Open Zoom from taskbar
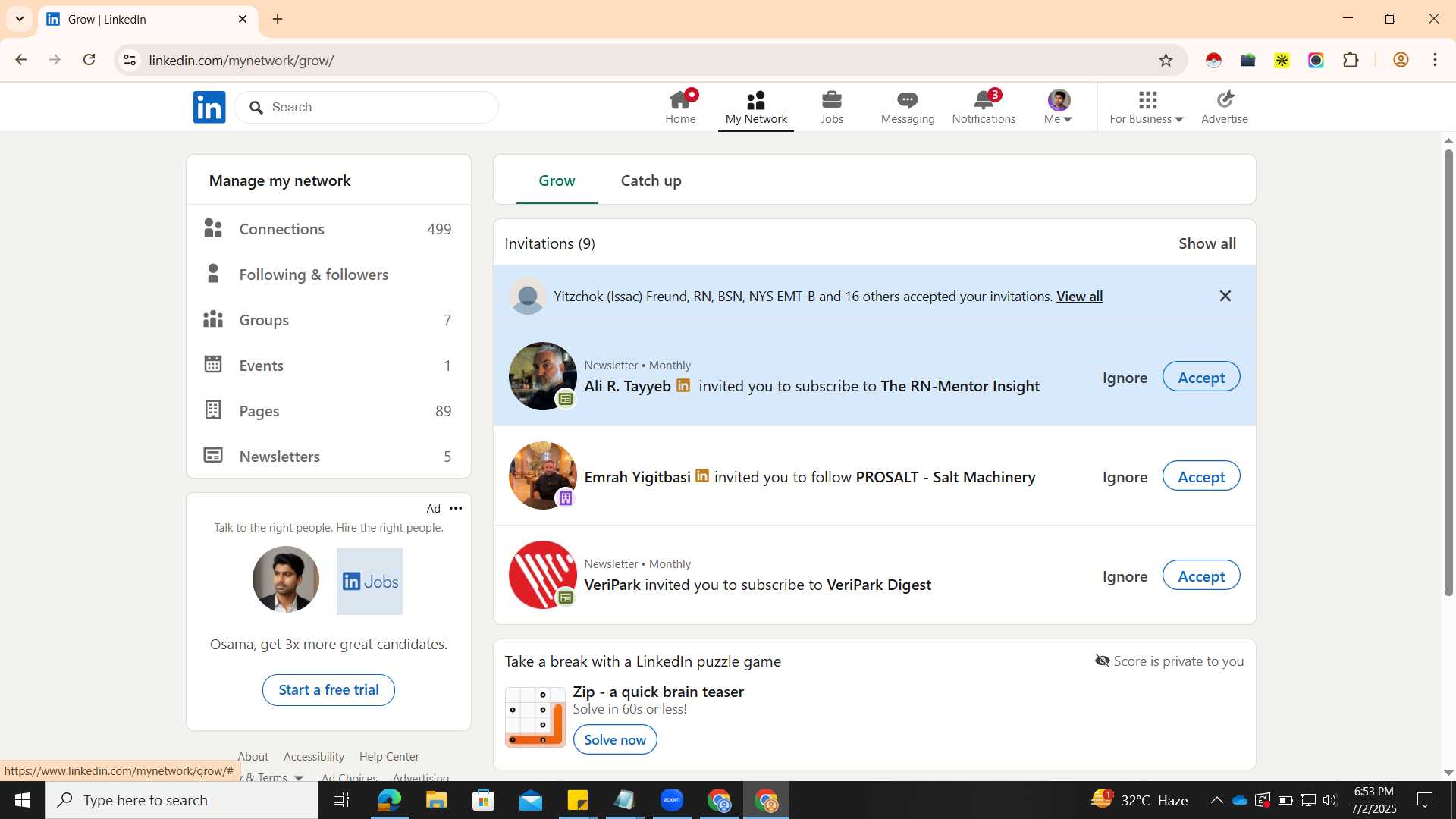The width and height of the screenshot is (1456, 819). tap(671, 800)
